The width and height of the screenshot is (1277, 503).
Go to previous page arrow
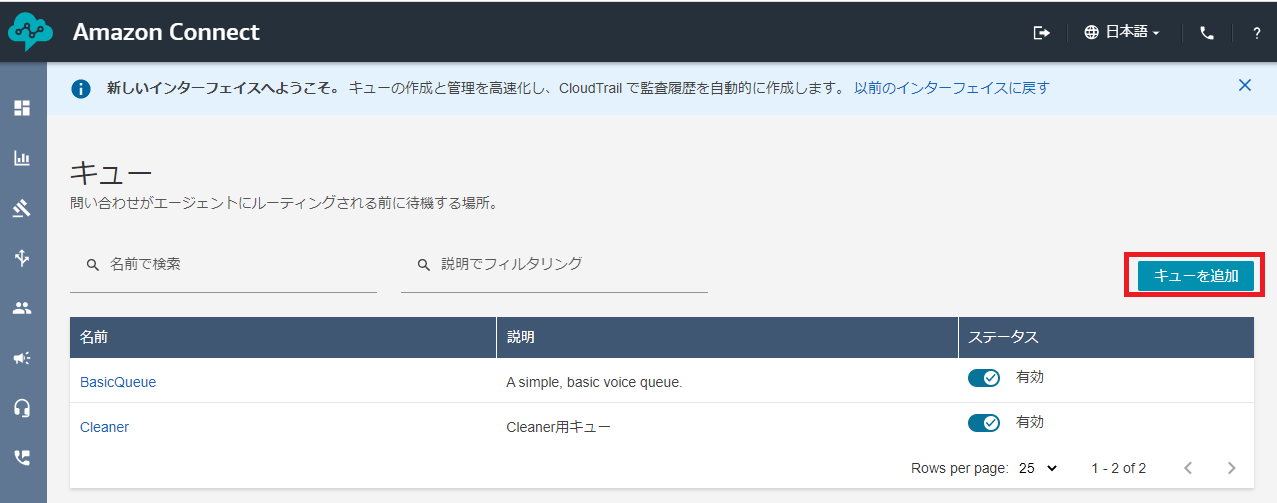[x=1188, y=468]
